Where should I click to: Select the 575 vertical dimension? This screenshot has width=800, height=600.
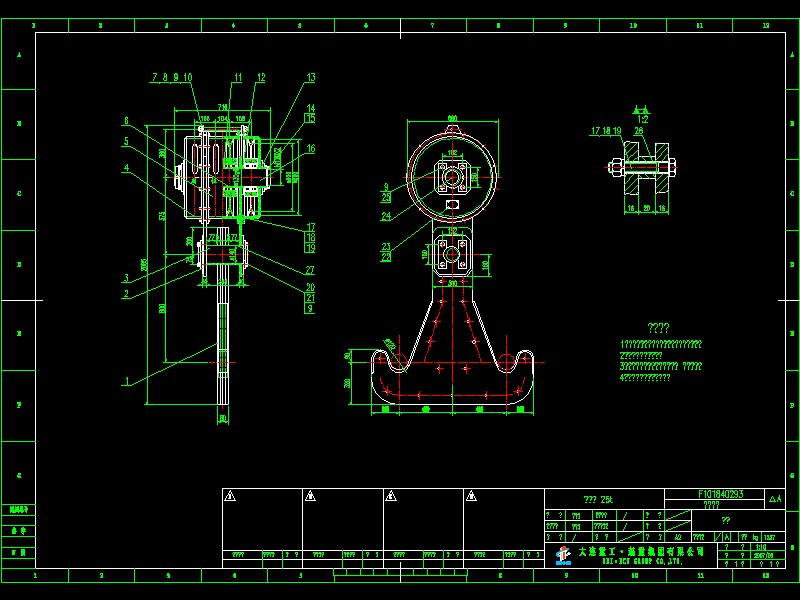(163, 215)
